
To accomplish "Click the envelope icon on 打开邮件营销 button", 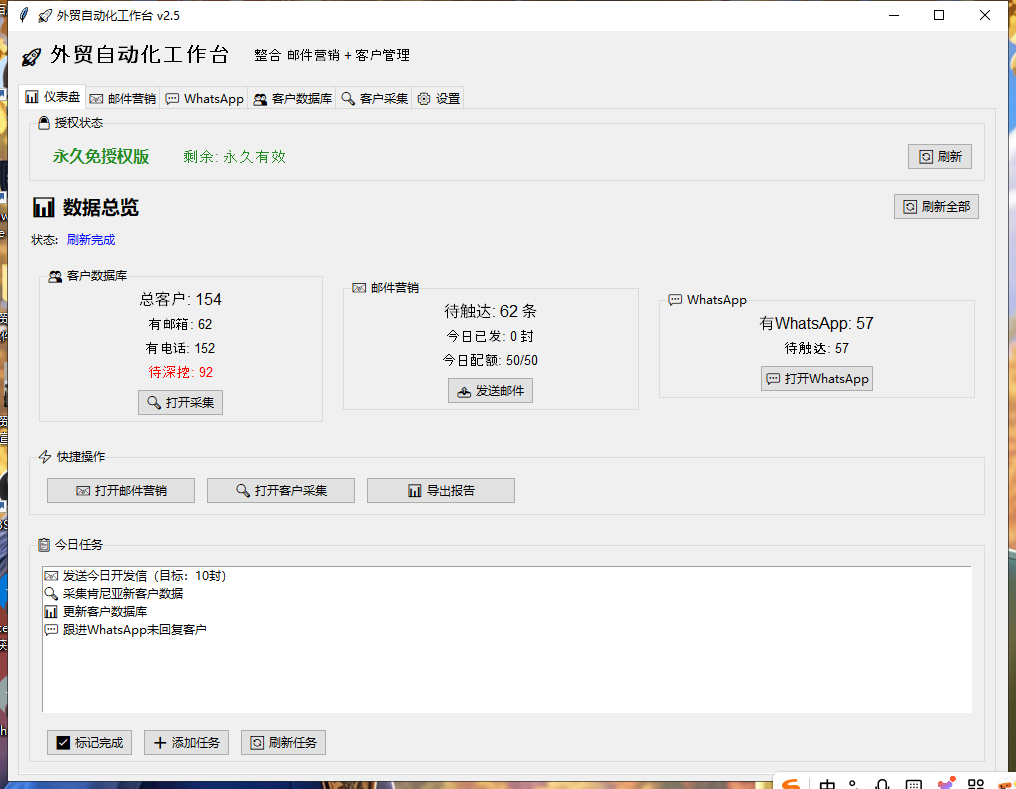I will tap(83, 491).
